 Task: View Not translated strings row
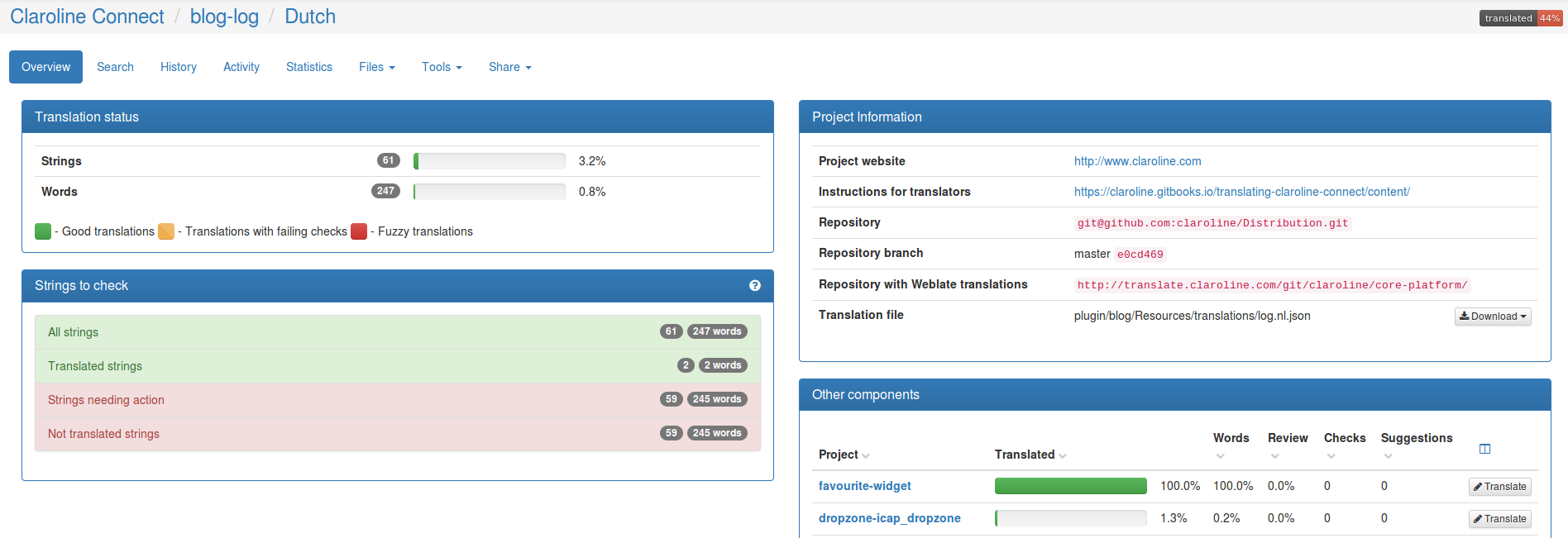click(x=398, y=434)
